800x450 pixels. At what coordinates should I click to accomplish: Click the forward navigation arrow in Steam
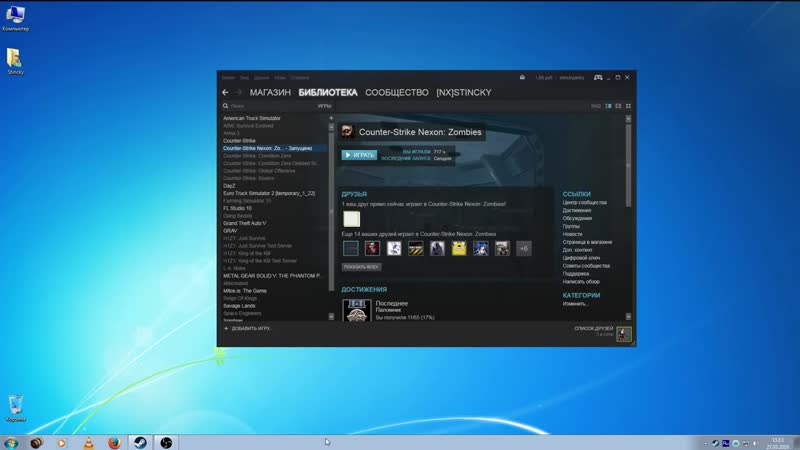(238, 92)
